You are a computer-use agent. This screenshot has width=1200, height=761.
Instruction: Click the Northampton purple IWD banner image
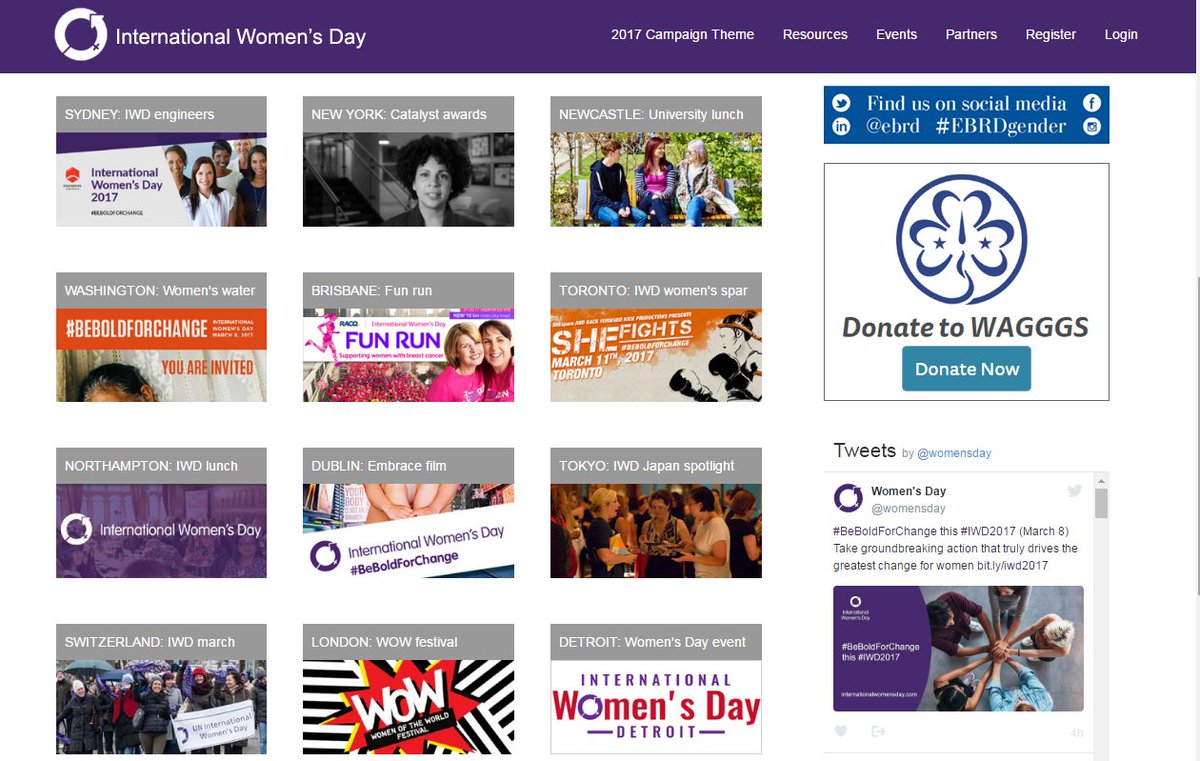(x=161, y=531)
